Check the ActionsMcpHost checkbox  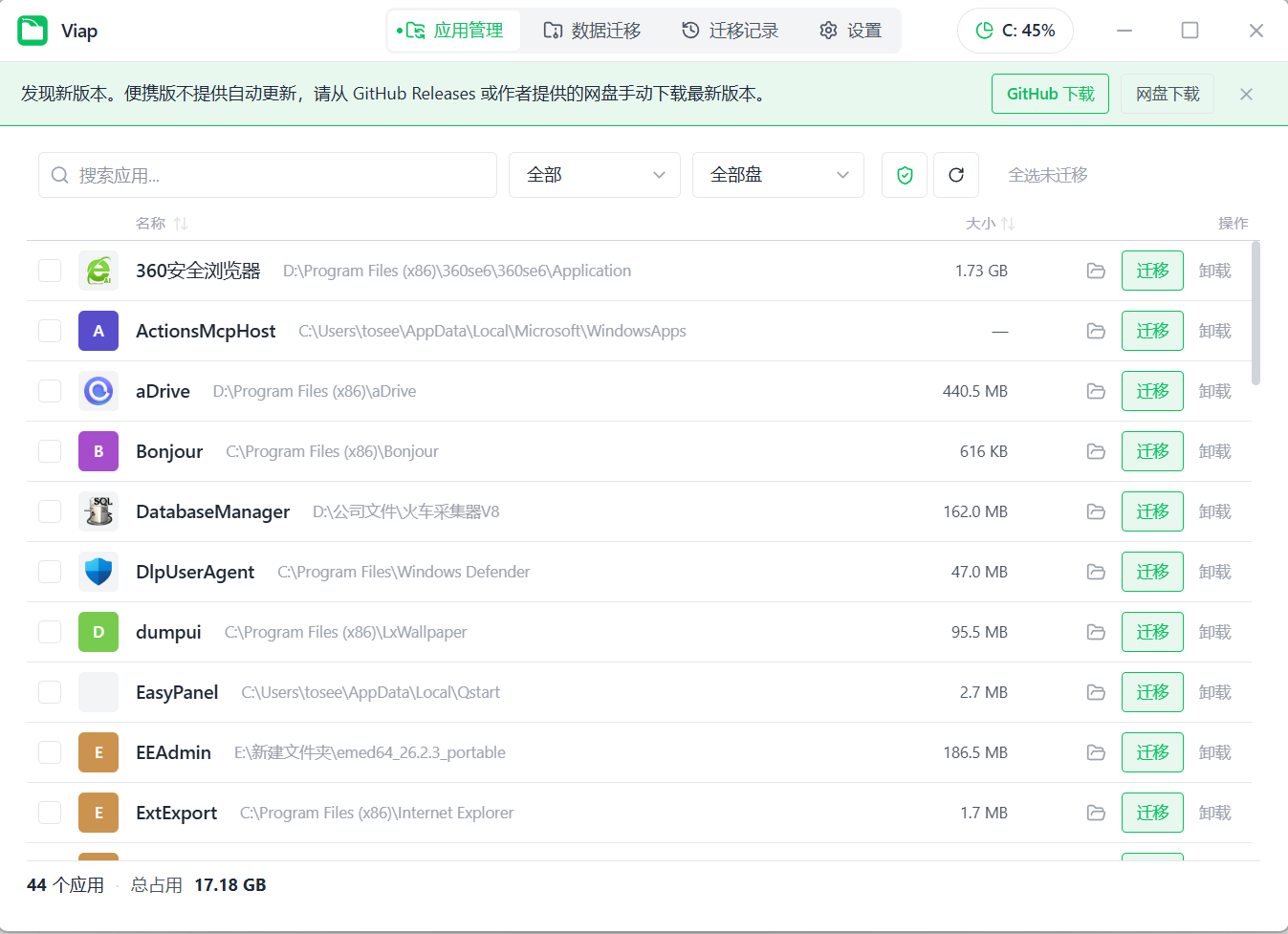(50, 331)
